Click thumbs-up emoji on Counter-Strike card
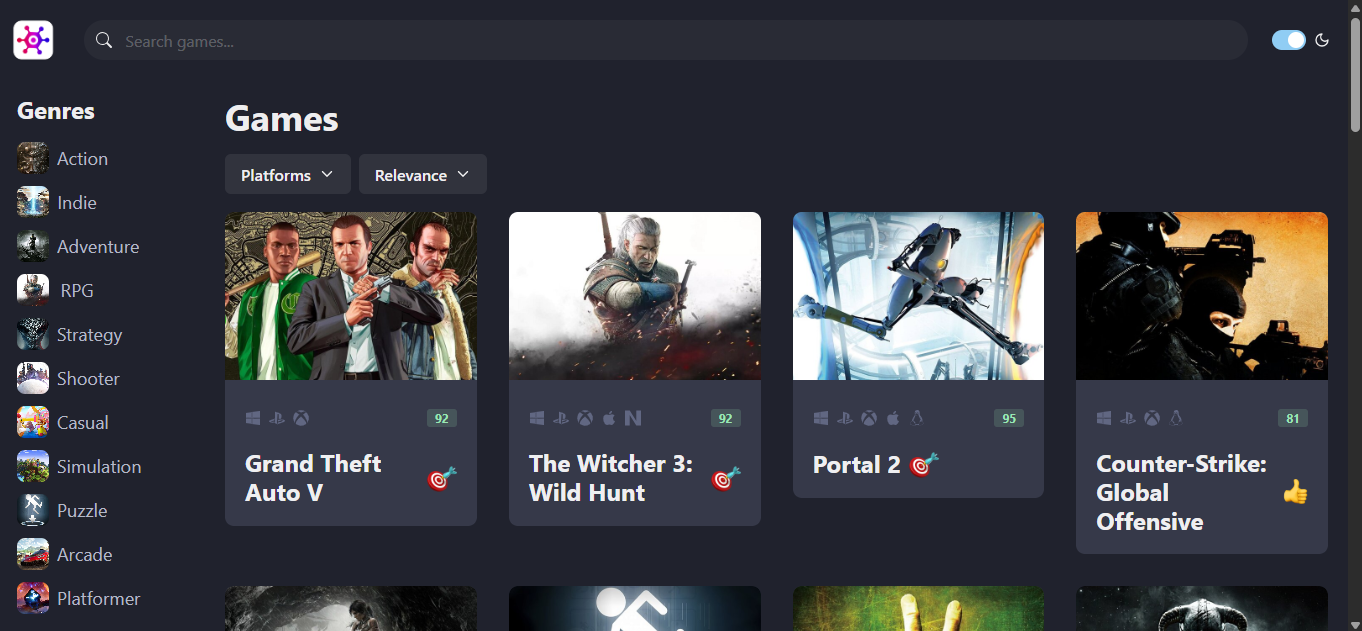 1295,492
